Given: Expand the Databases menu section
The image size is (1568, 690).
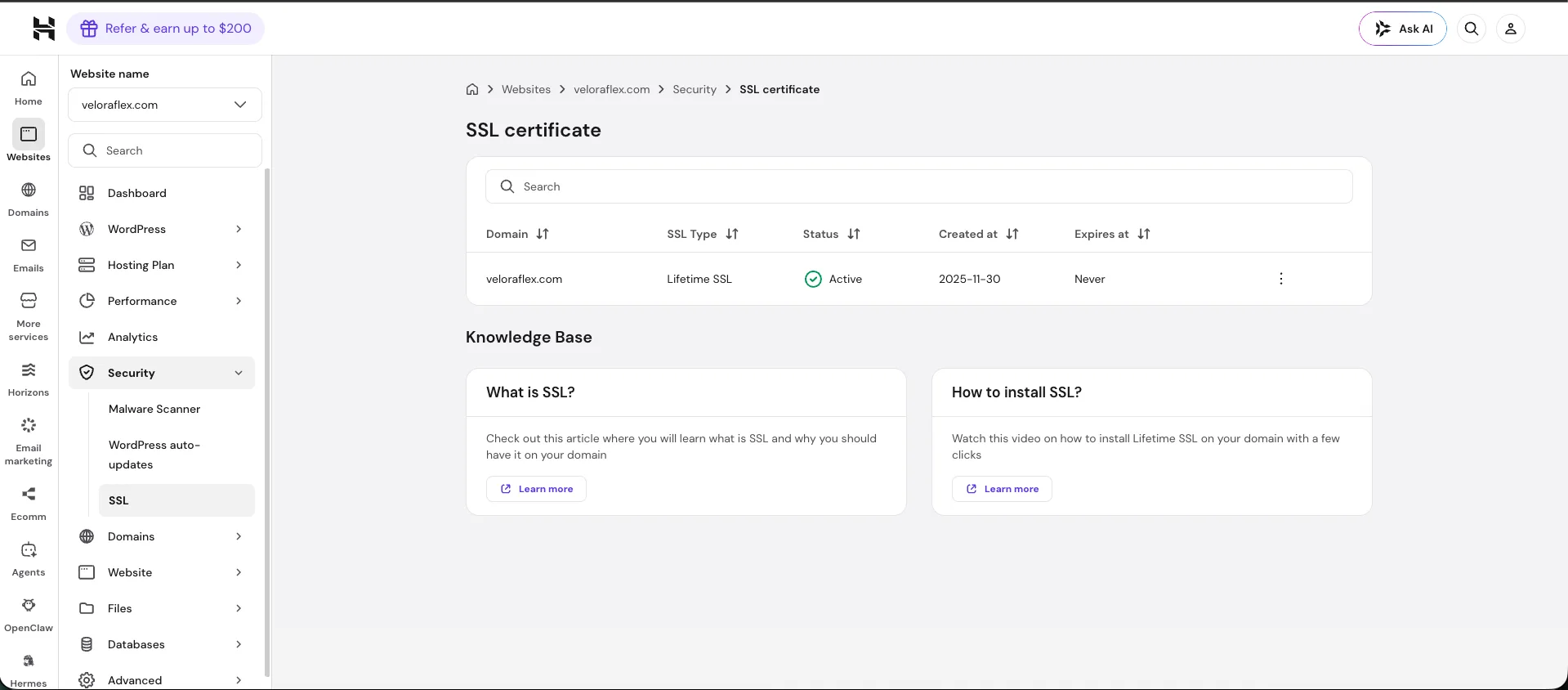Looking at the screenshot, I should click(162, 644).
